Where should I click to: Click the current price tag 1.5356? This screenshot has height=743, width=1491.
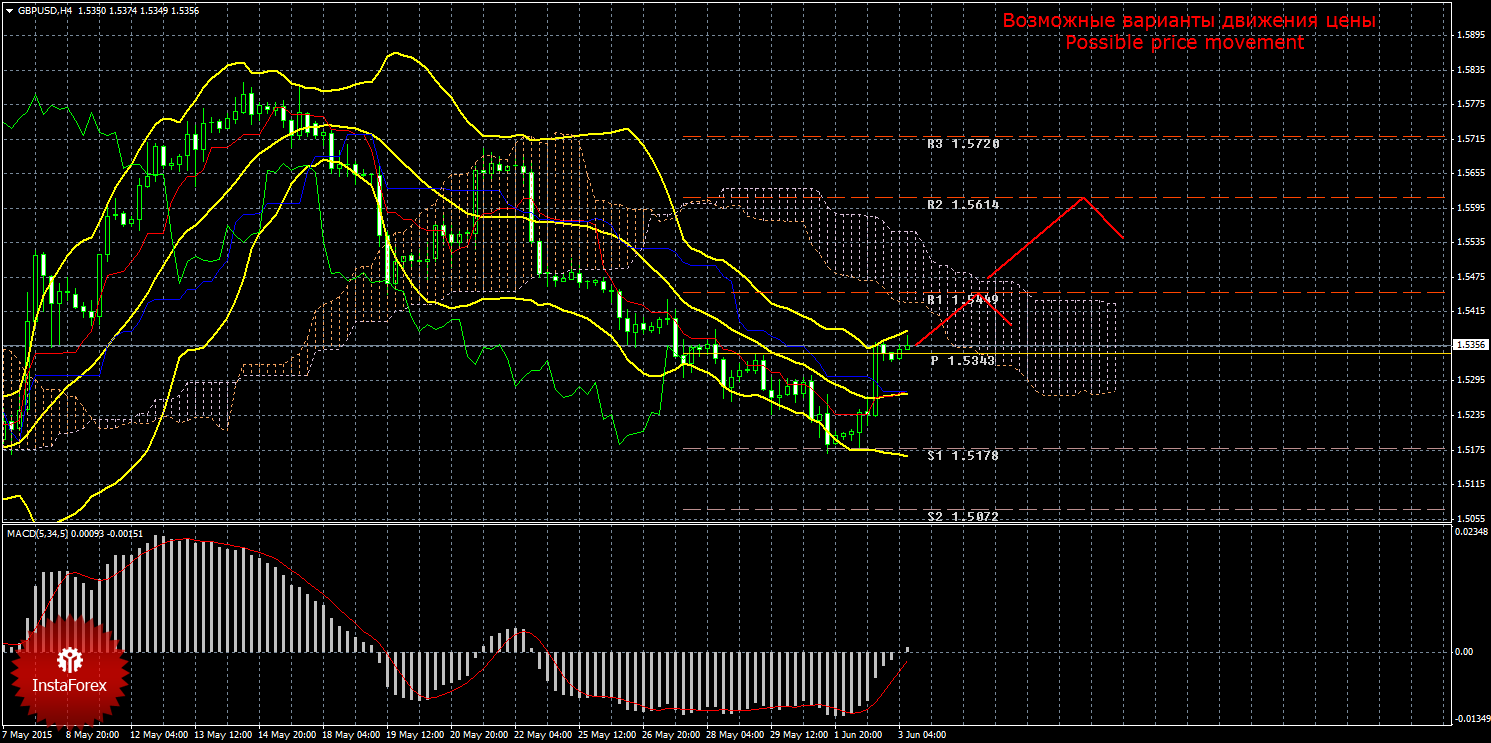pos(1470,344)
